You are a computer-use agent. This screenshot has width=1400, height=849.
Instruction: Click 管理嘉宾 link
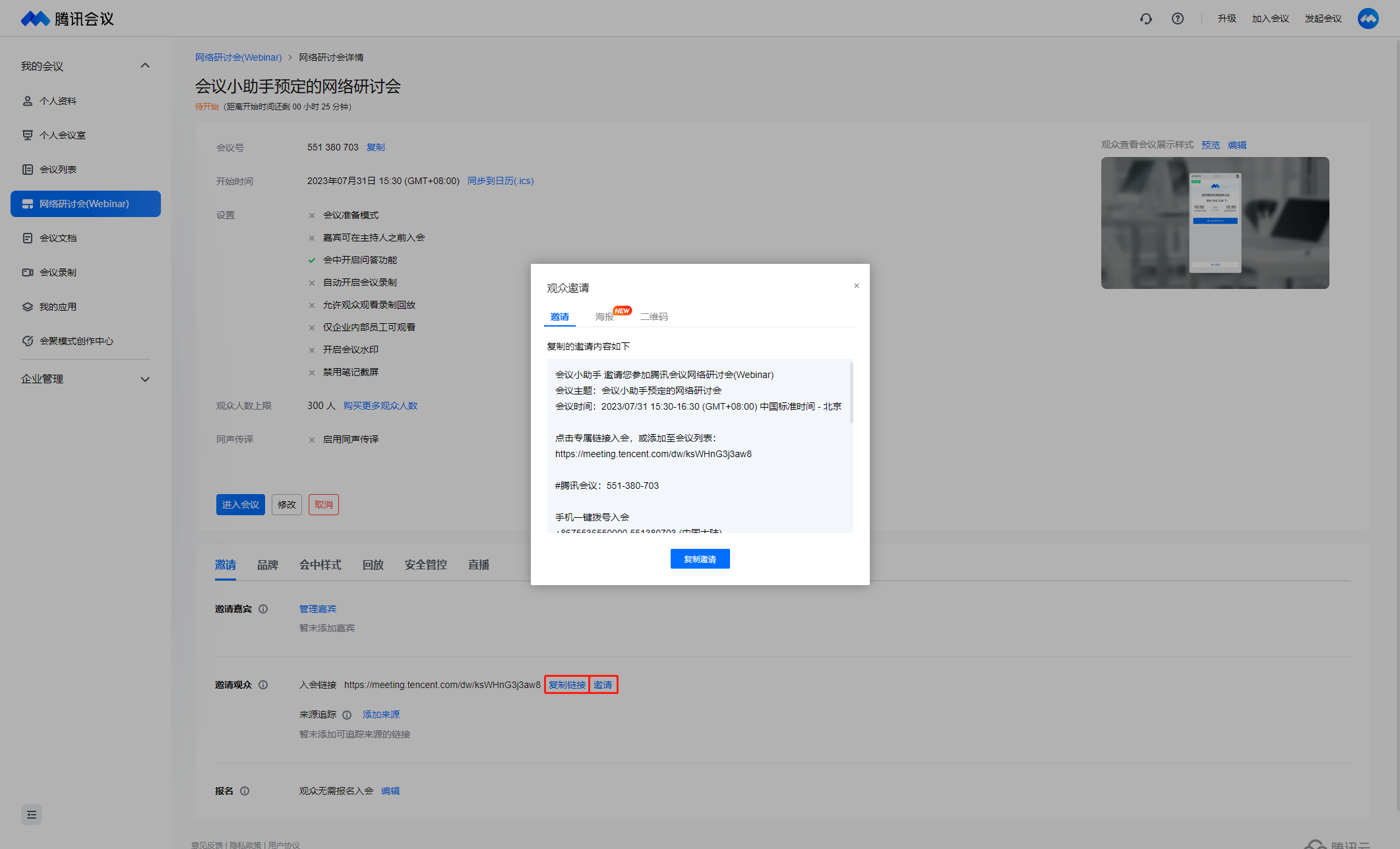(x=318, y=609)
